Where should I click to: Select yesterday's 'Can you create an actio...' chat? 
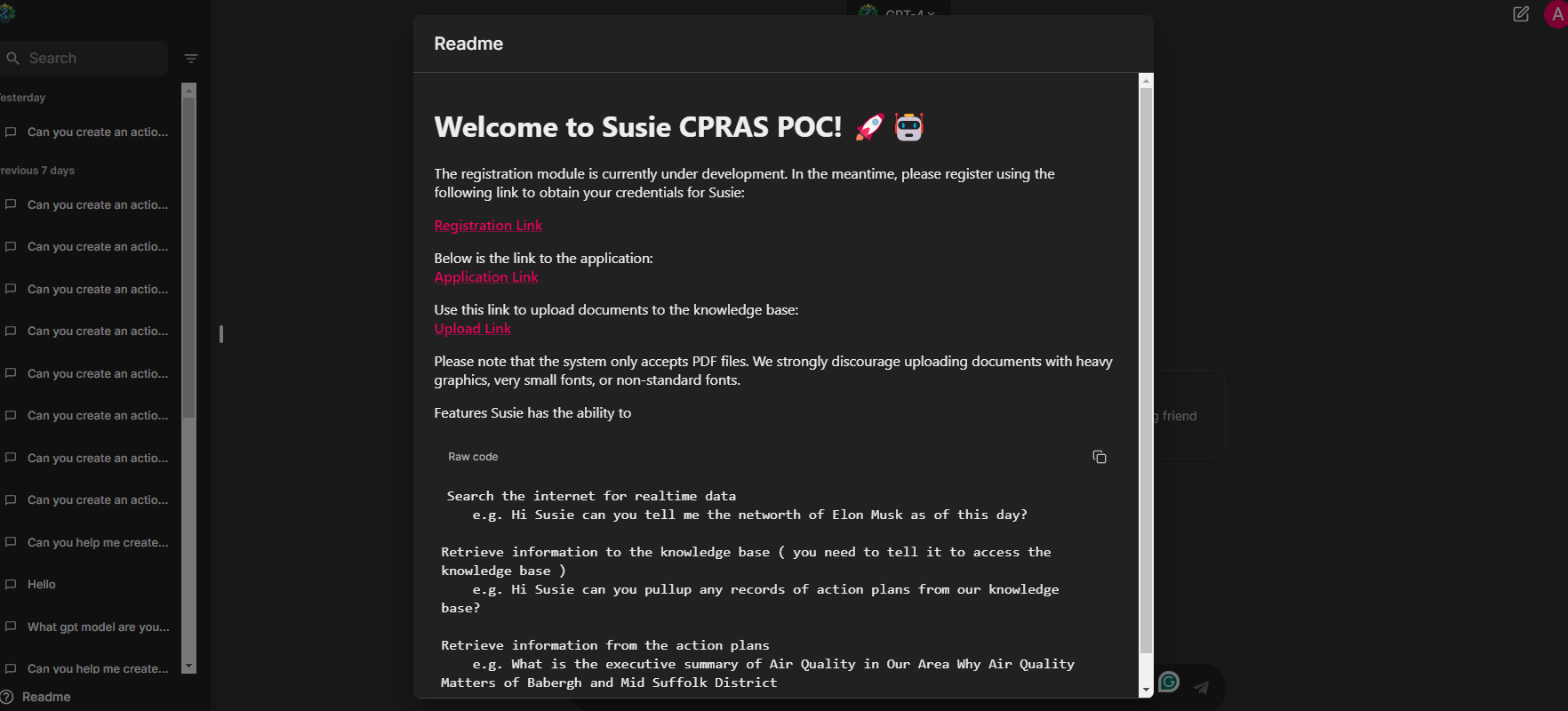coord(97,132)
